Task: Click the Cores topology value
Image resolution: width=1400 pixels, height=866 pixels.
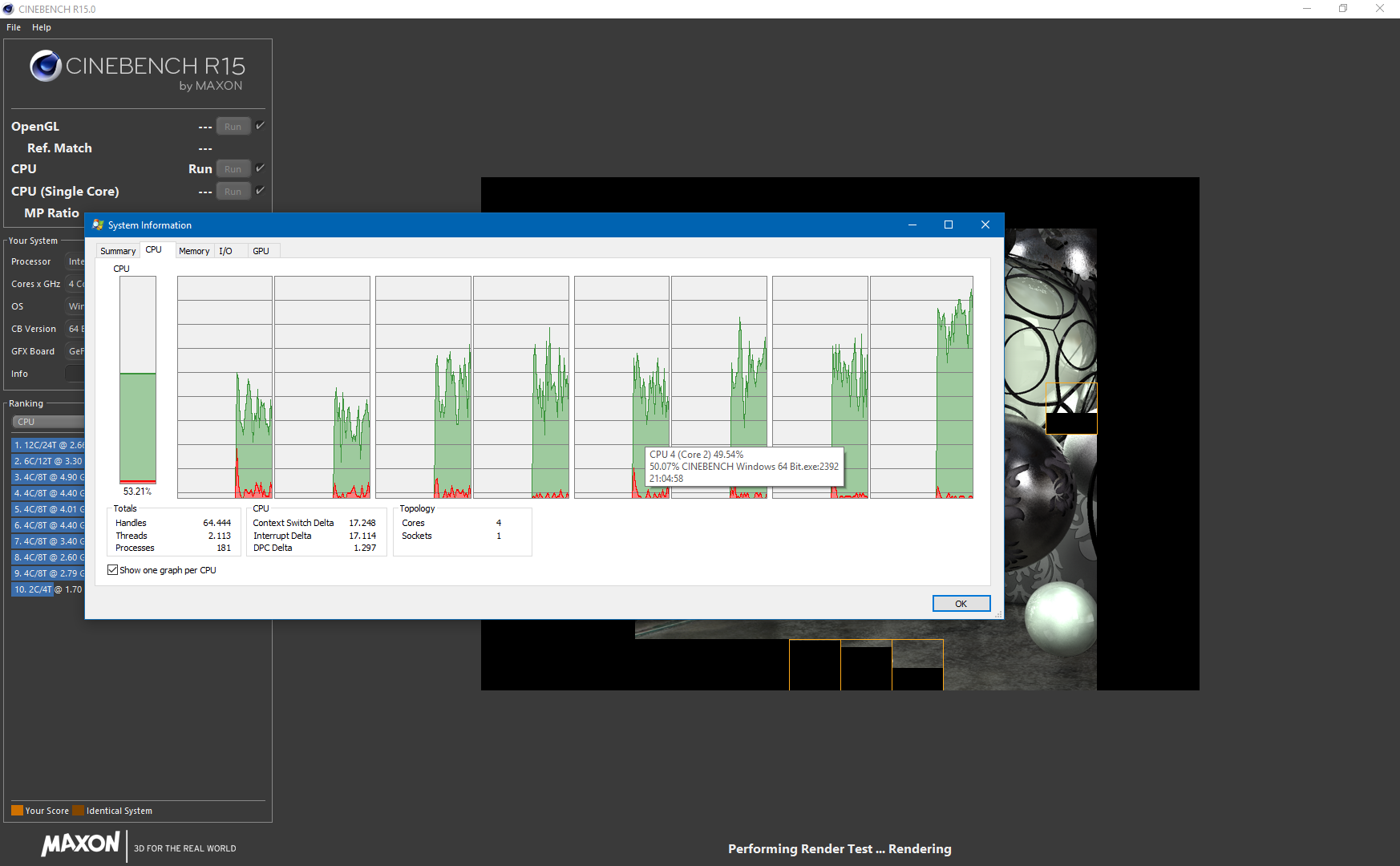Action: (x=499, y=523)
